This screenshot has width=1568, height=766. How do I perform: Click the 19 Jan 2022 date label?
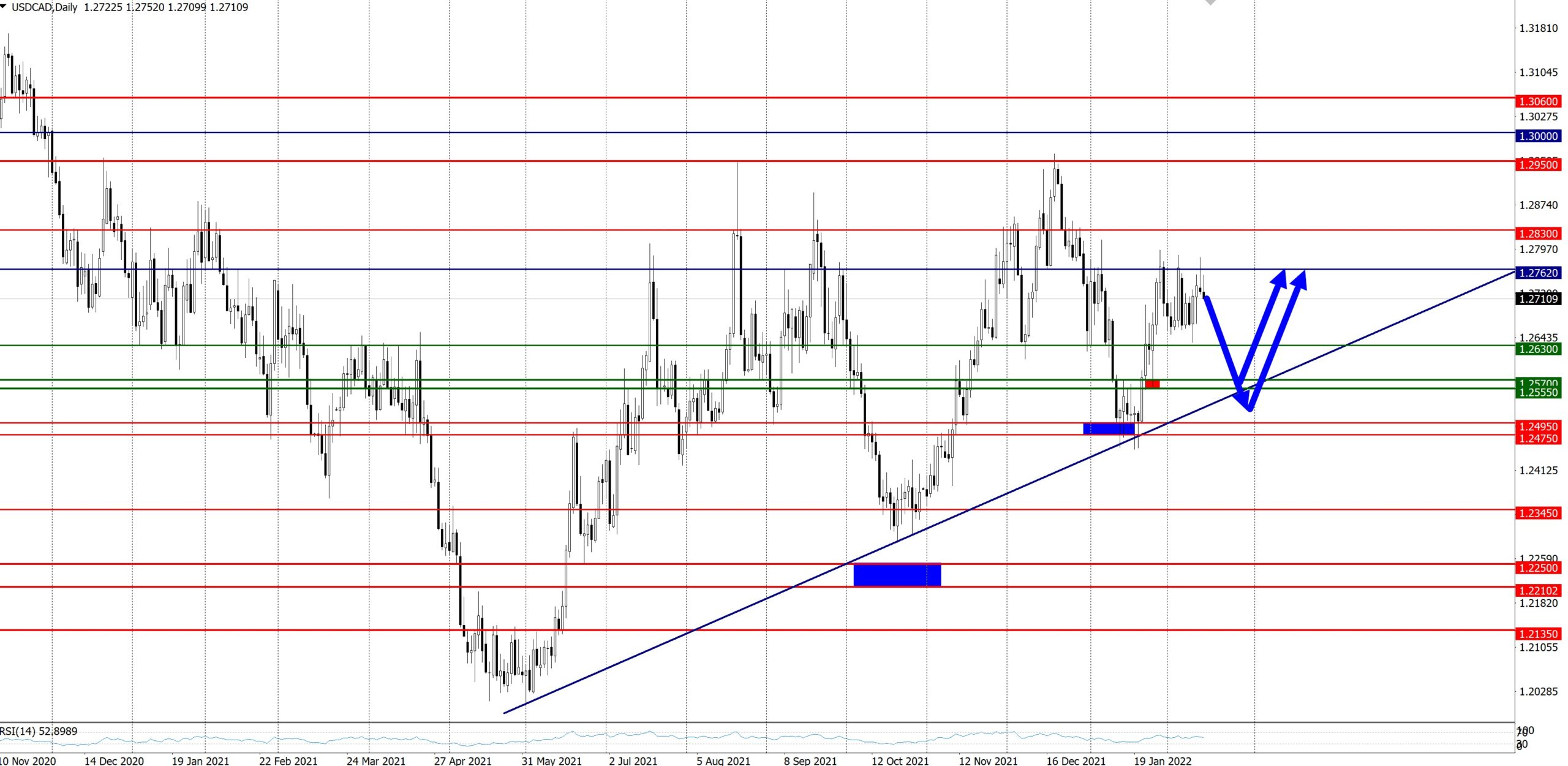click(1163, 760)
